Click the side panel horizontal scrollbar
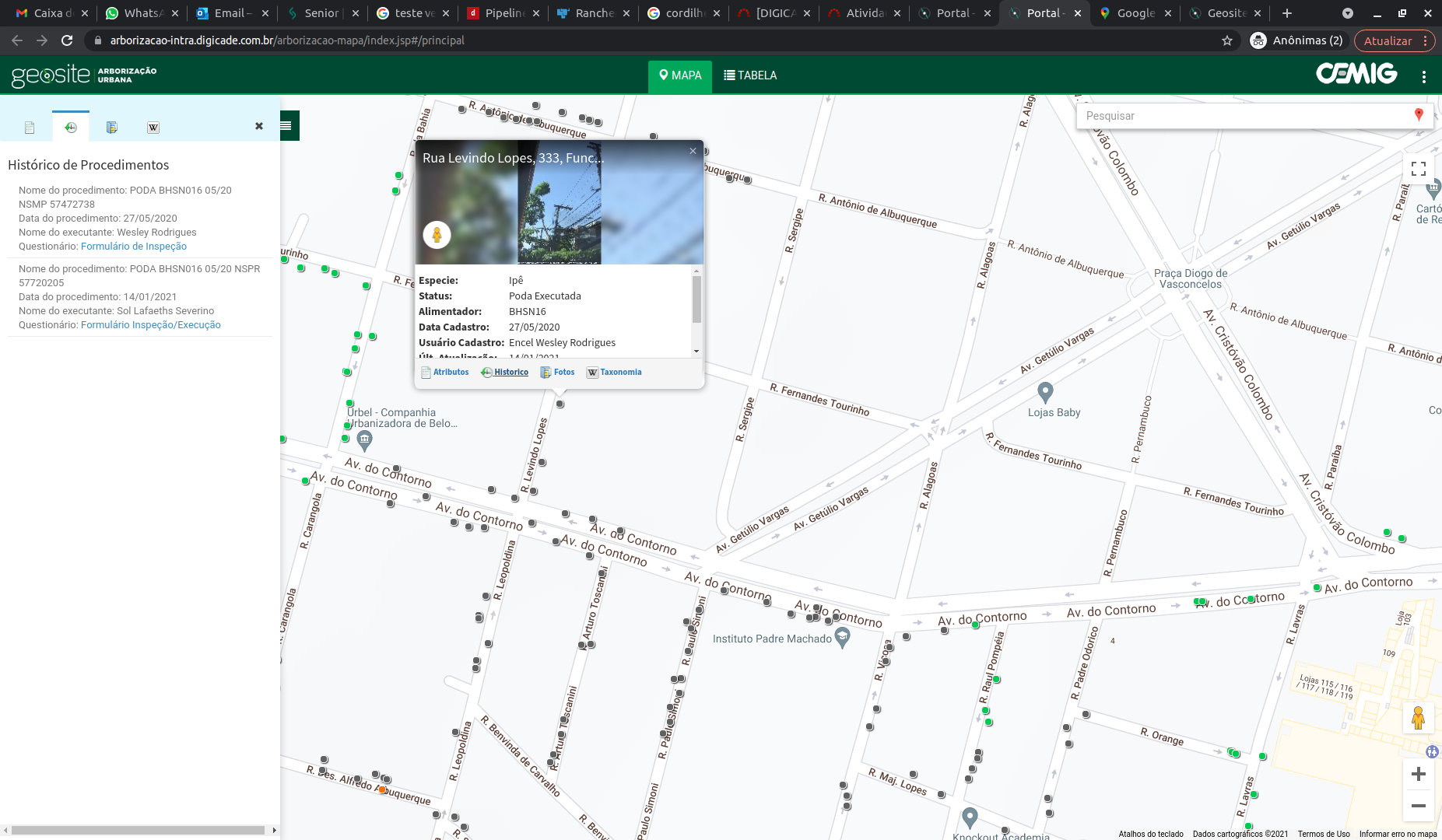 click(139, 830)
